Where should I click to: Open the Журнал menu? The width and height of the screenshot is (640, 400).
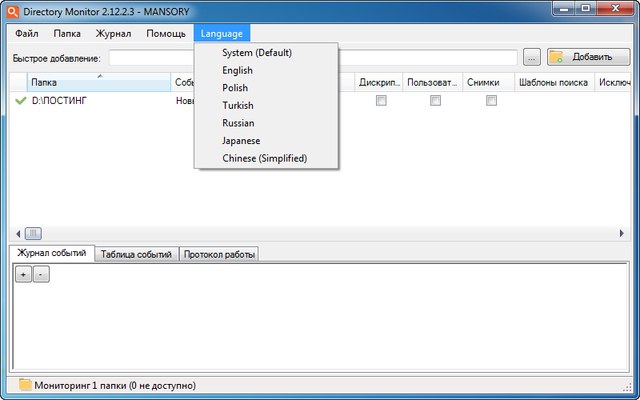tap(113, 33)
